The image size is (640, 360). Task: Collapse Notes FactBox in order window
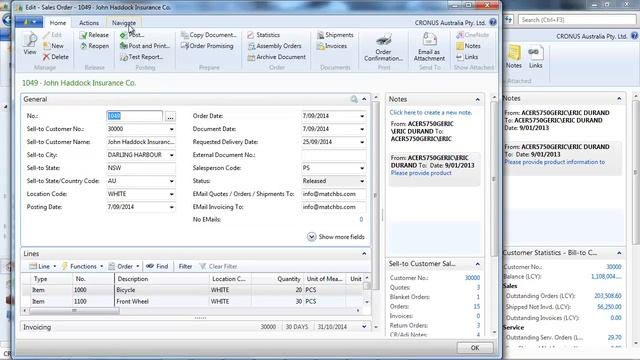(477, 99)
